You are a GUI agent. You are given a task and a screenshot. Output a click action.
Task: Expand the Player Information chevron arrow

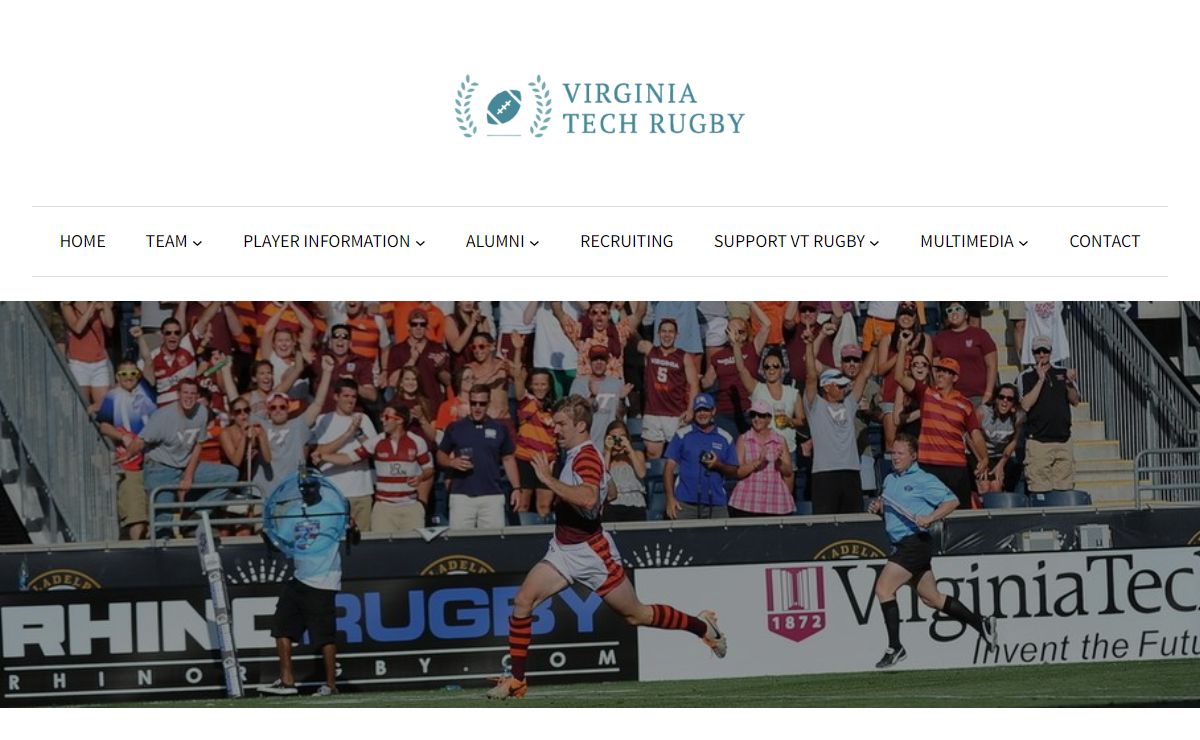[420, 243]
